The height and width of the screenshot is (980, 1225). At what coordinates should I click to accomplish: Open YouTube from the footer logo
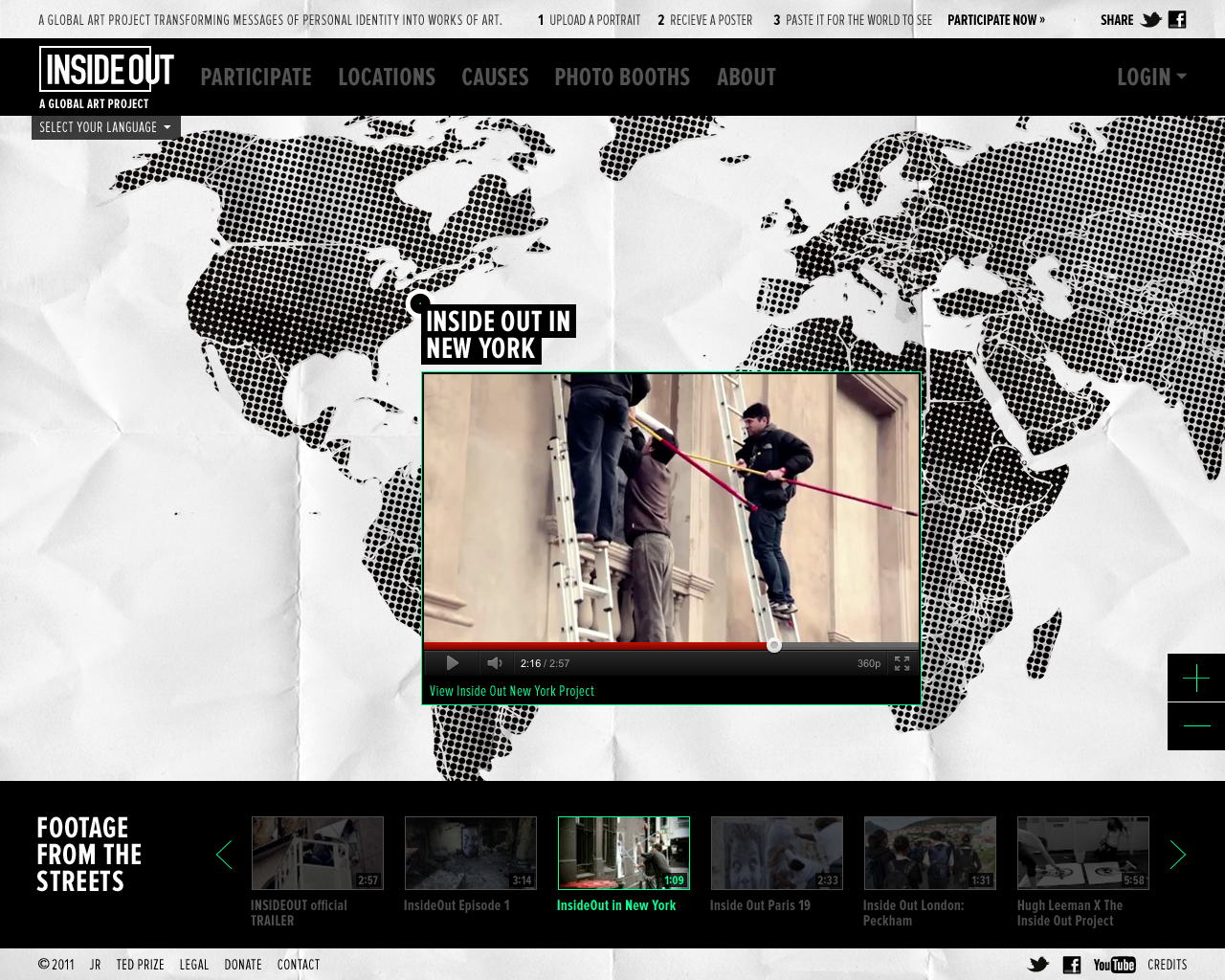click(x=1115, y=965)
